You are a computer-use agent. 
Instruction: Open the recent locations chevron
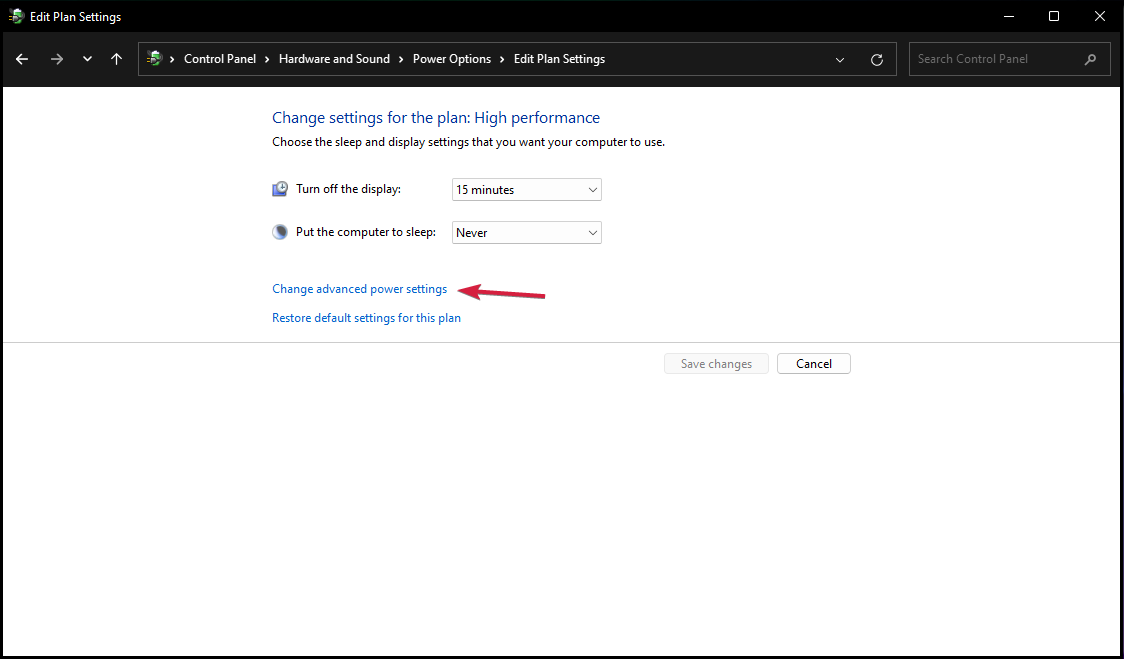tap(88, 59)
